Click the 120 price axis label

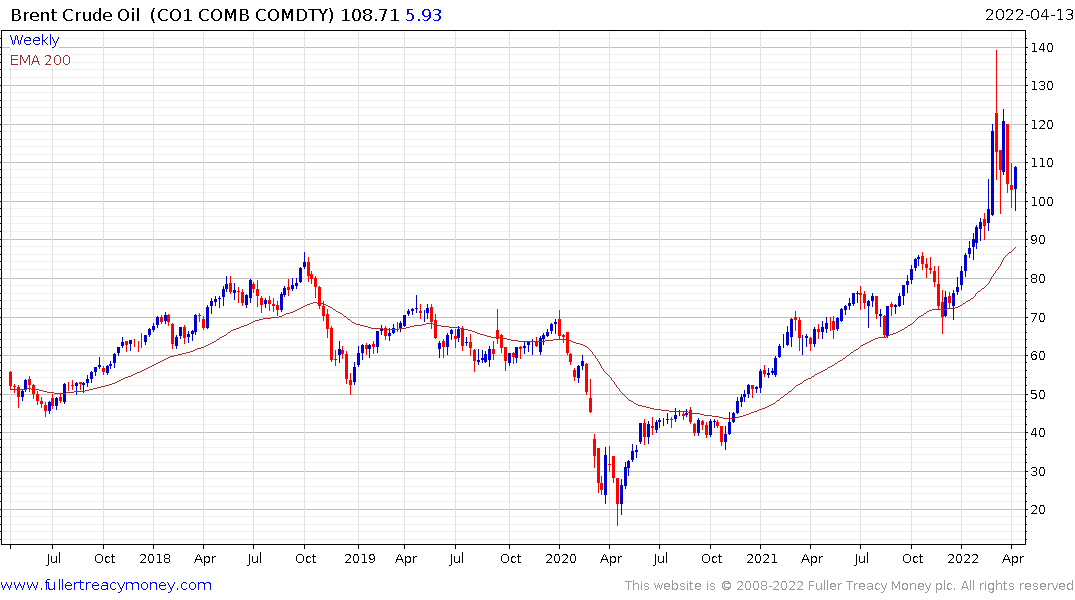pyautogui.click(x=1041, y=124)
